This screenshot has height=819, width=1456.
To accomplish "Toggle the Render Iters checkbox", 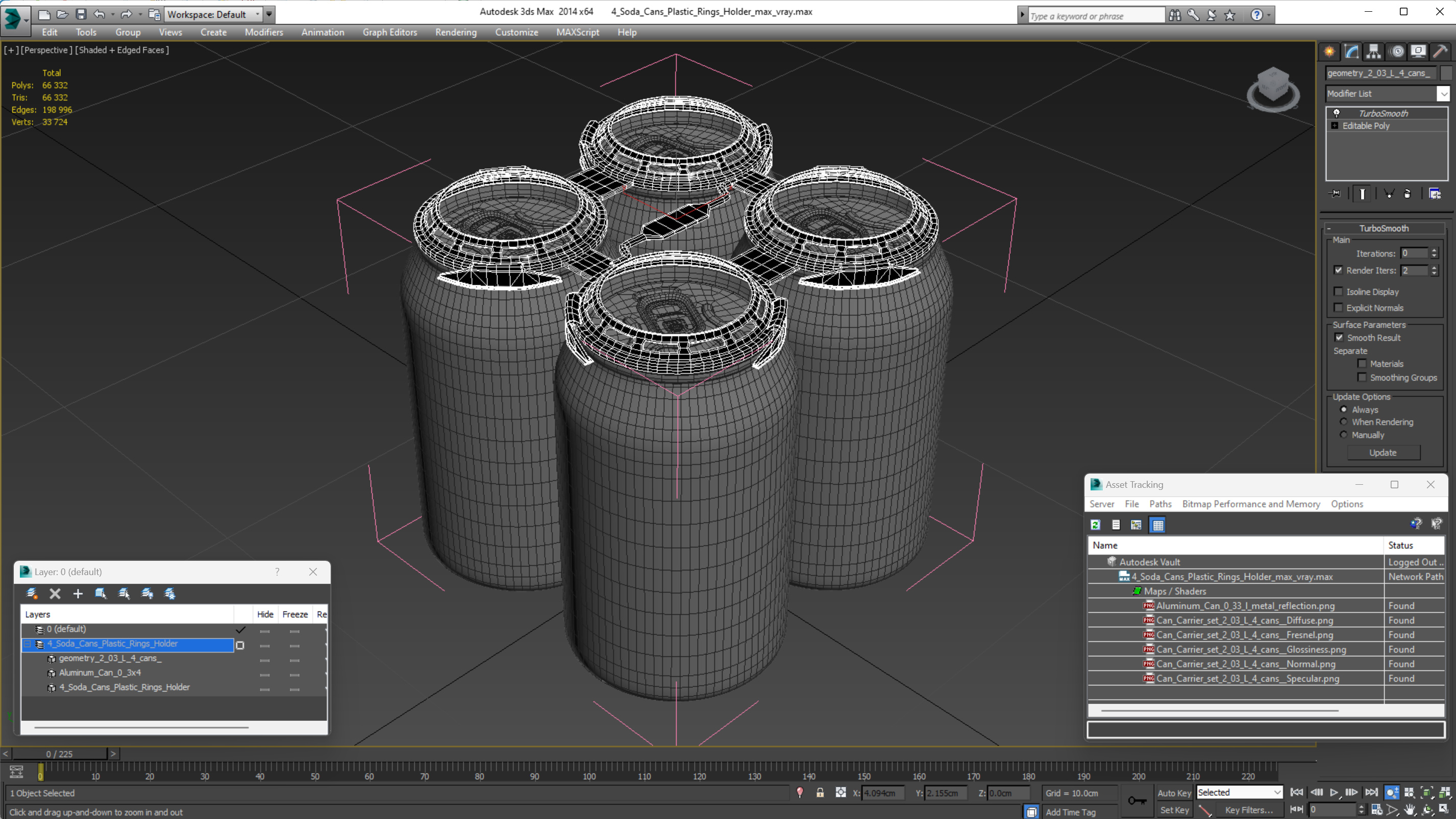I will 1339,270.
